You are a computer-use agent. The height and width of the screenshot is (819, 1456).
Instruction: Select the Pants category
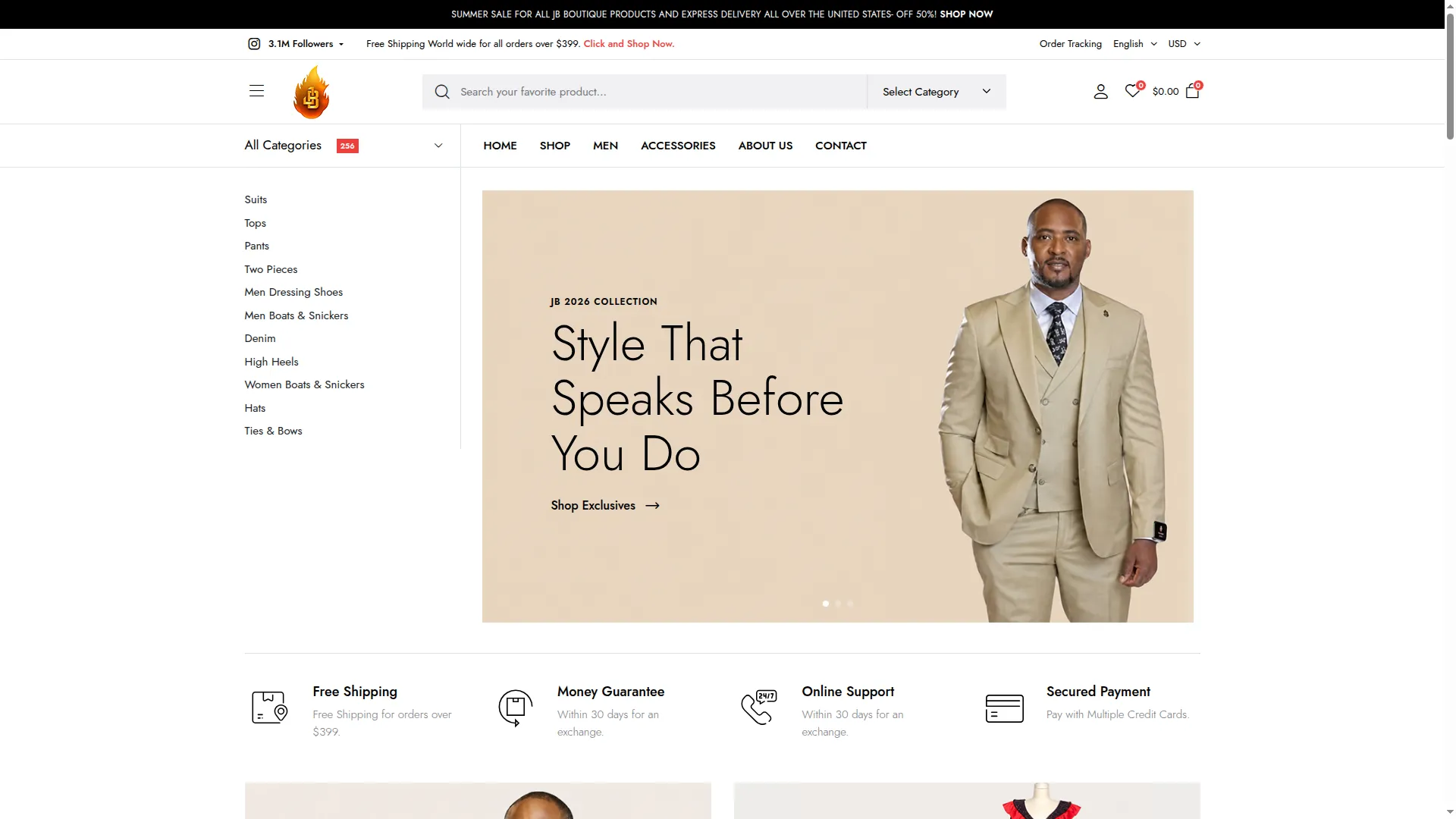click(256, 246)
